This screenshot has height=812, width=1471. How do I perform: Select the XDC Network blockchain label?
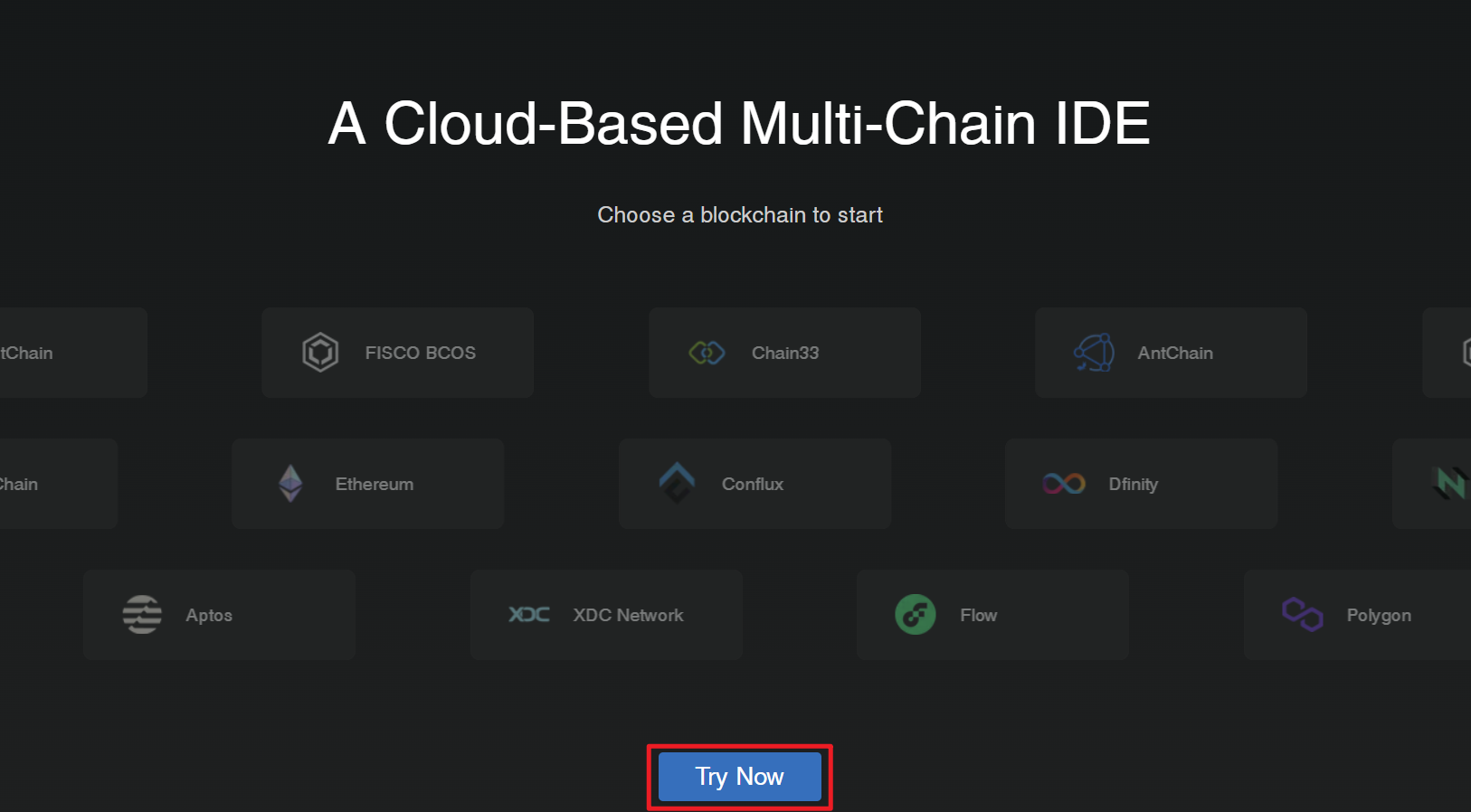point(629,615)
